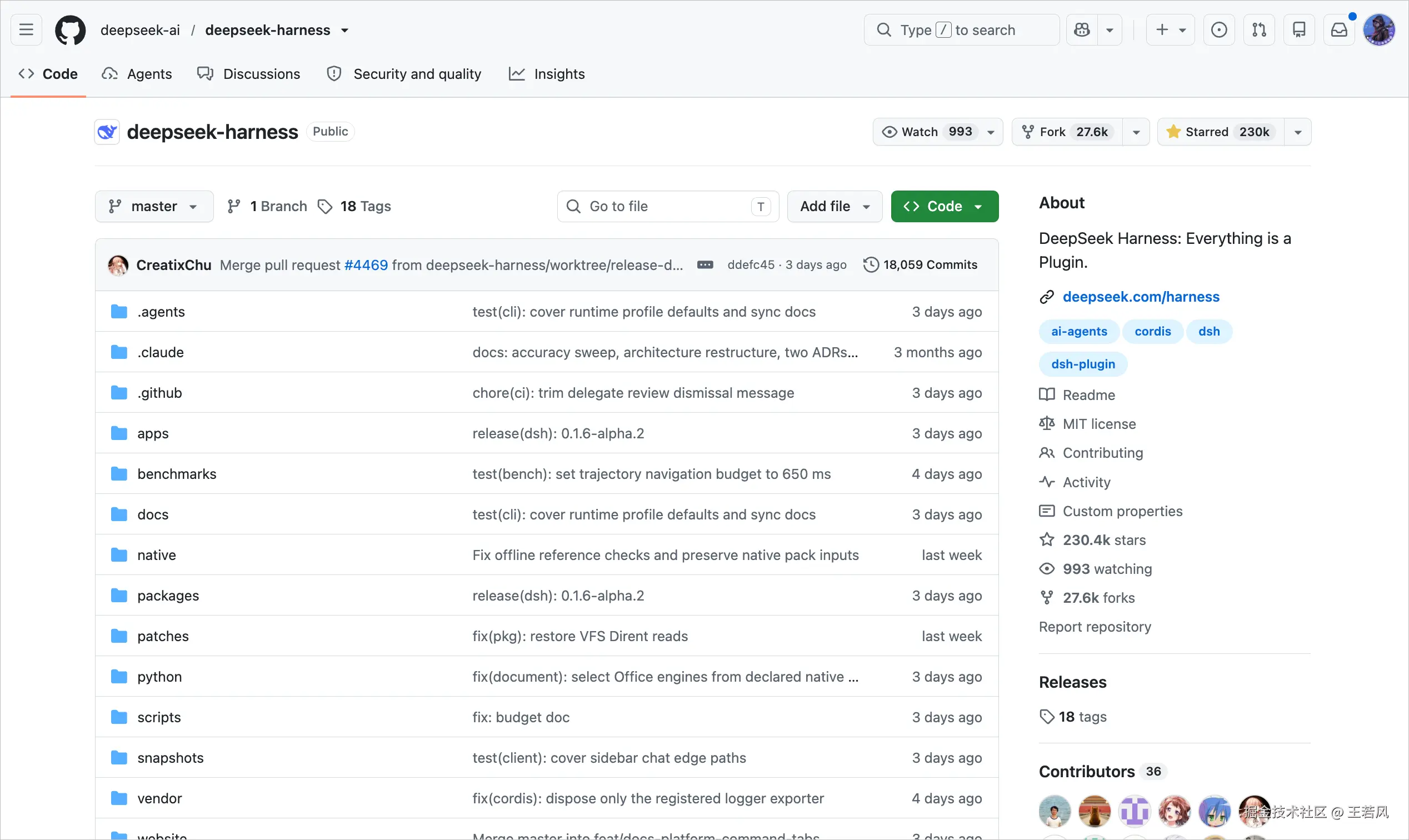
Task: Visit deepseek.com/harness website link
Action: pyautogui.click(x=1141, y=297)
